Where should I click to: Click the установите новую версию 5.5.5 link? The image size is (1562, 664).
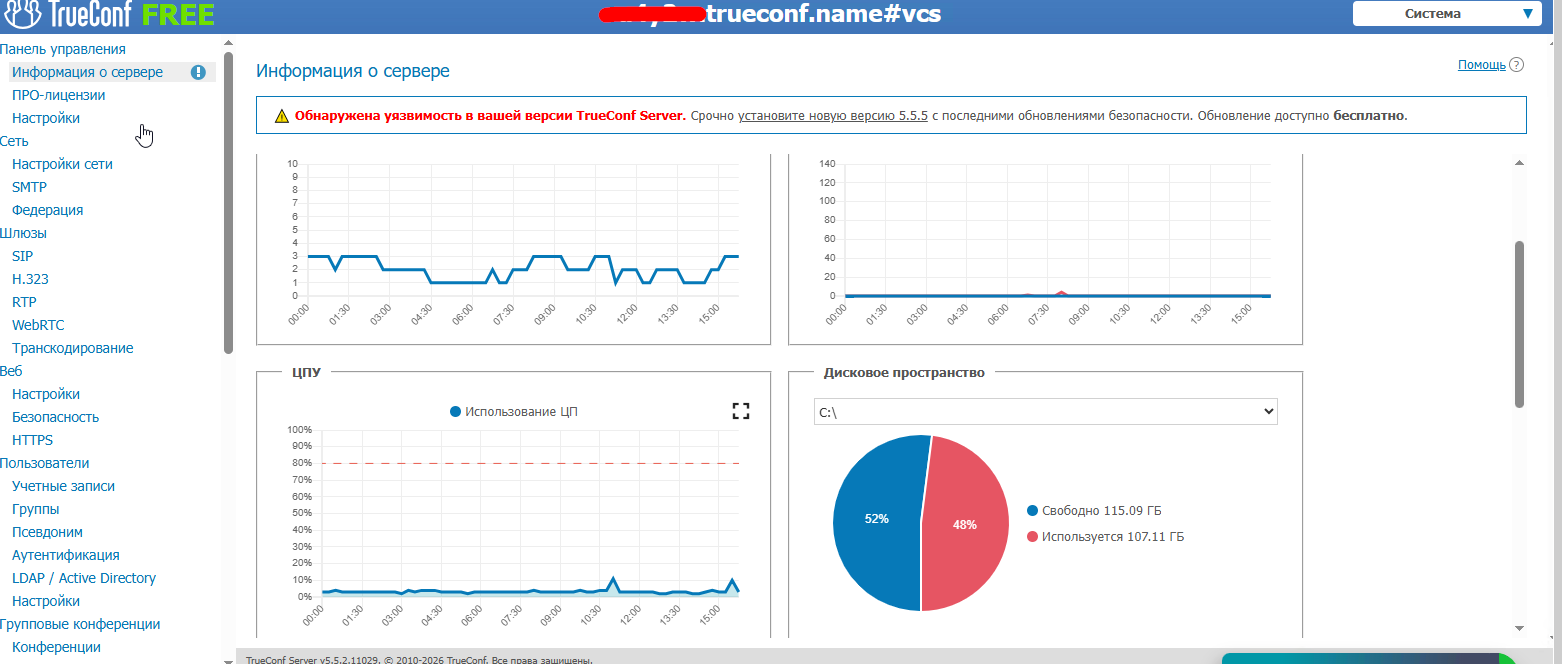tap(833, 116)
